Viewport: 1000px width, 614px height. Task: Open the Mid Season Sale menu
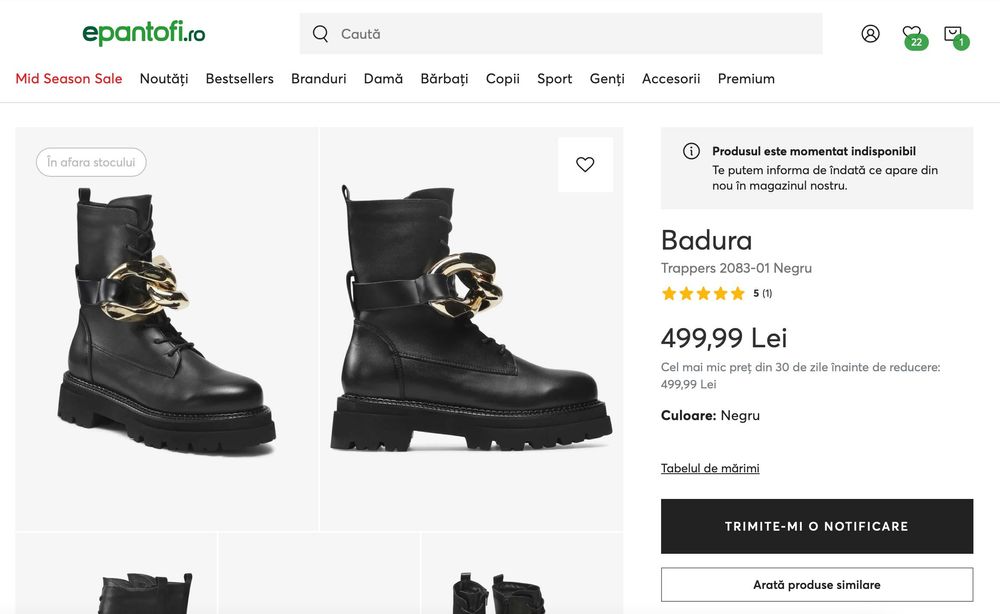click(x=69, y=79)
